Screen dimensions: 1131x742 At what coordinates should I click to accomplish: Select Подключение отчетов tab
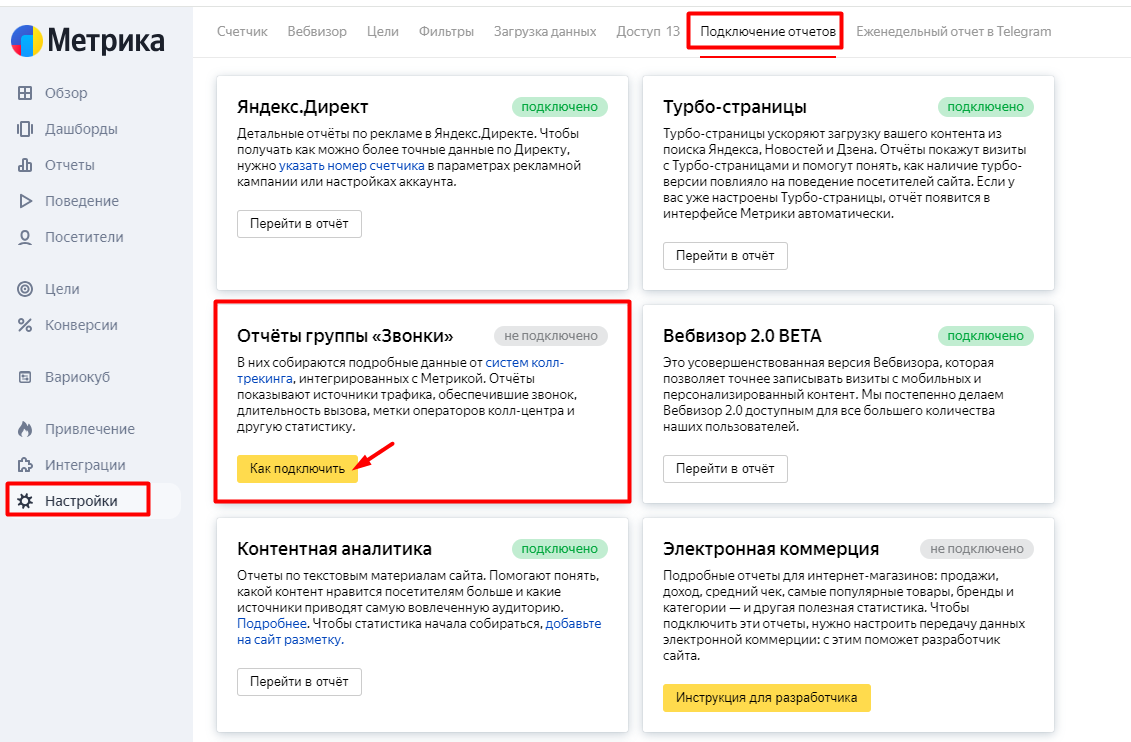768,32
